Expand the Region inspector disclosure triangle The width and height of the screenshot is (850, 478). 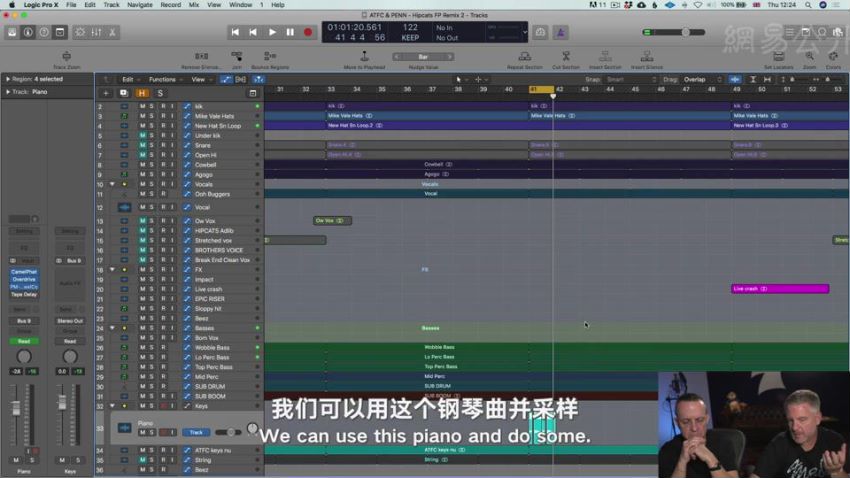pos(8,79)
